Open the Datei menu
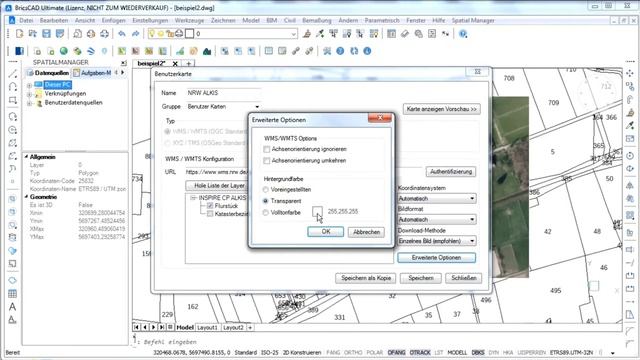Image resolution: width=640 pixels, height=360 pixels. (x=26, y=20)
